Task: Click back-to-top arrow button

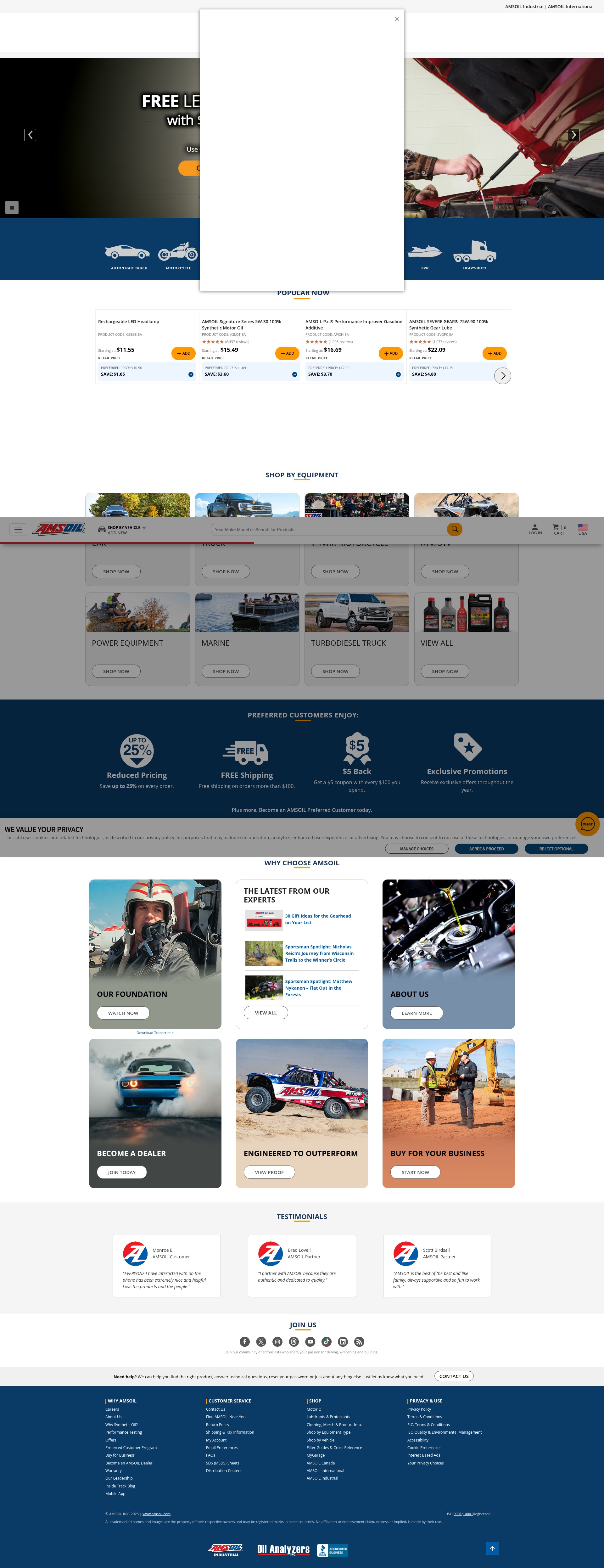Action: point(492,1548)
